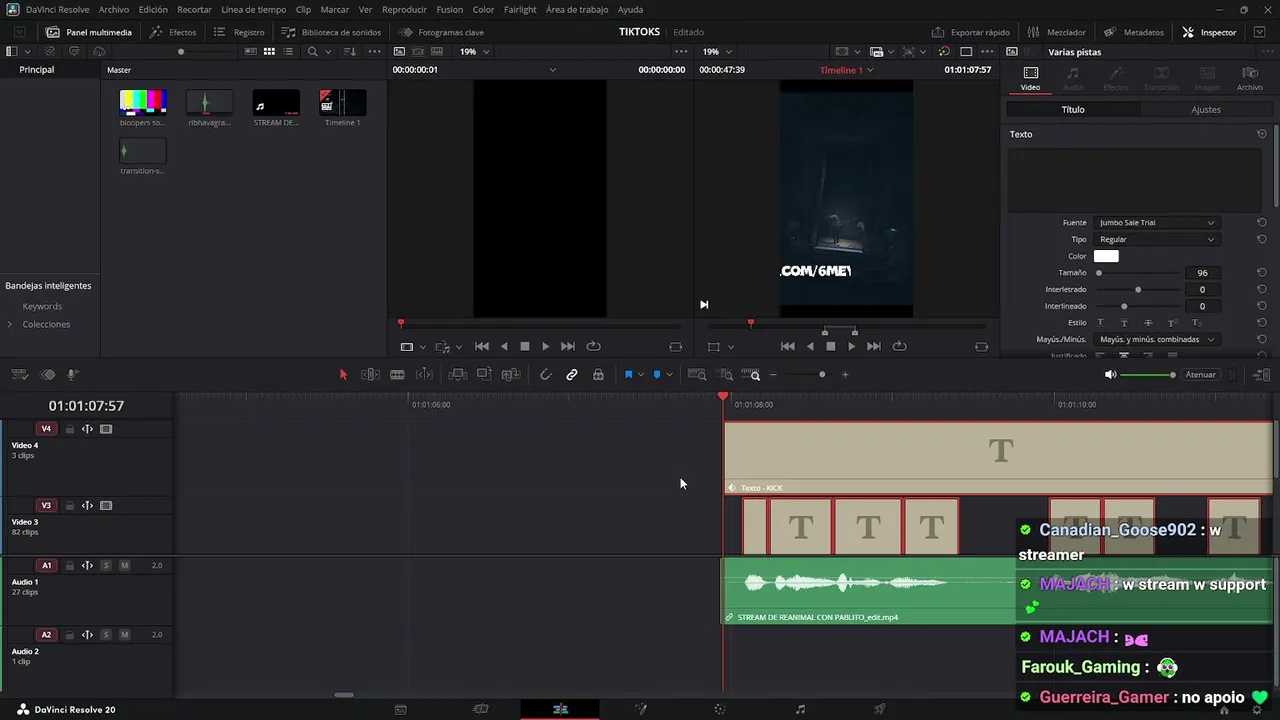
Task: Open the Mayús./Minús. case dropdown
Action: point(1156,340)
